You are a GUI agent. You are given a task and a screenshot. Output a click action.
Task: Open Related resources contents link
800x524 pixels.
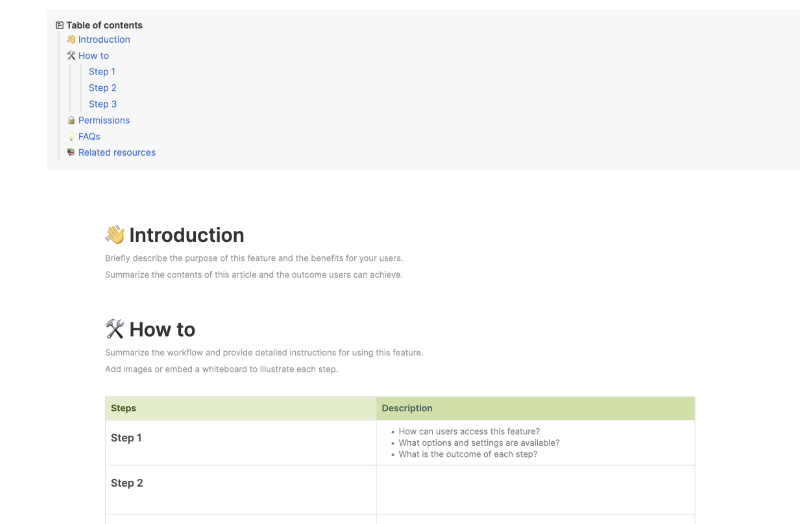pyautogui.click(x=117, y=153)
